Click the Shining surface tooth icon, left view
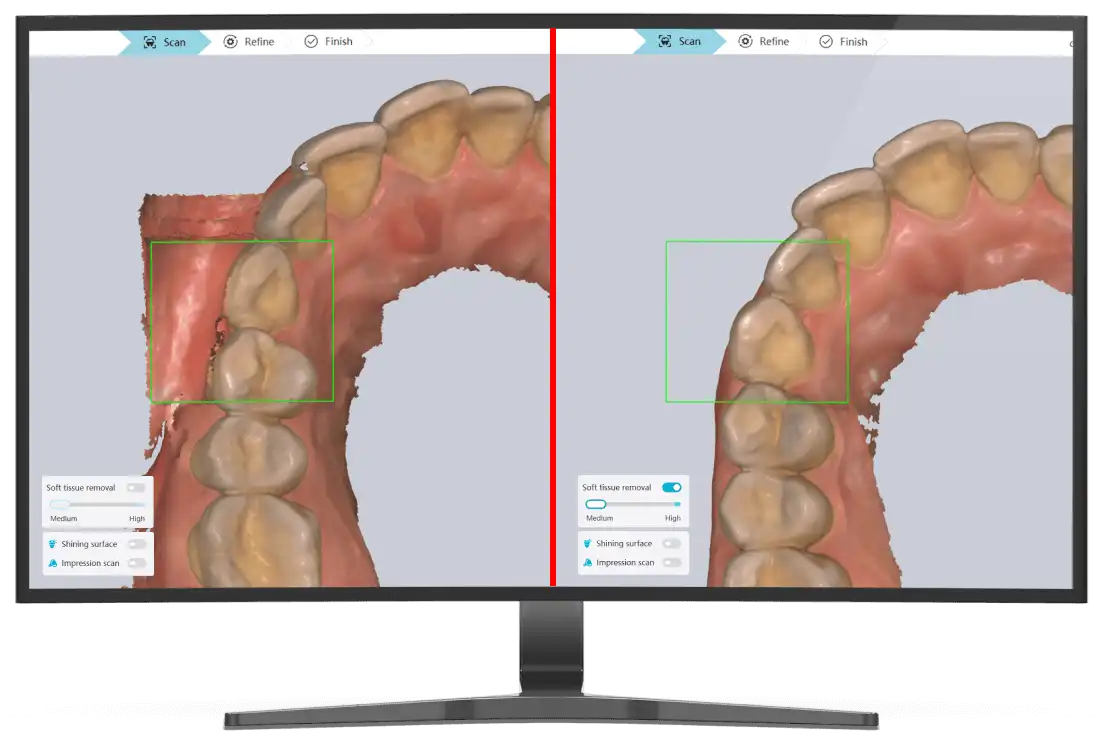Viewport: 1106px width, 752px height. [x=53, y=544]
